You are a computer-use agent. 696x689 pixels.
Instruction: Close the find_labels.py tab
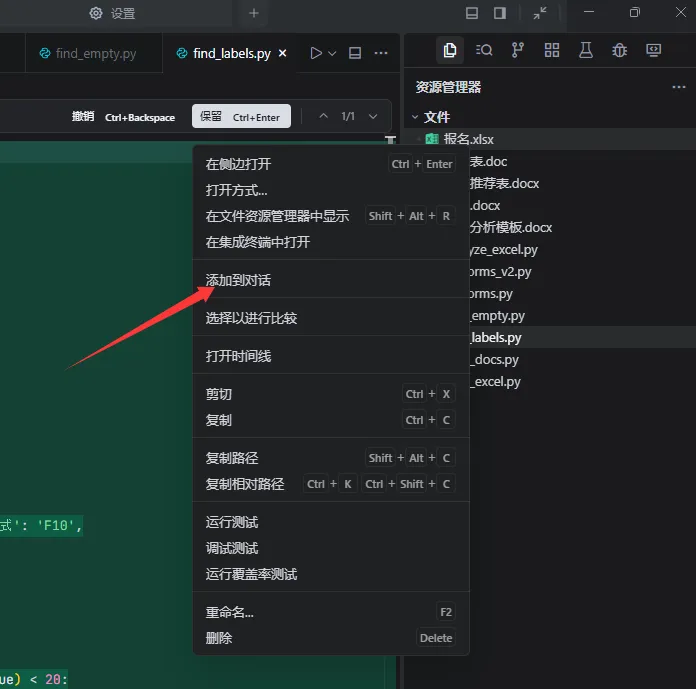pyautogui.click(x=282, y=53)
